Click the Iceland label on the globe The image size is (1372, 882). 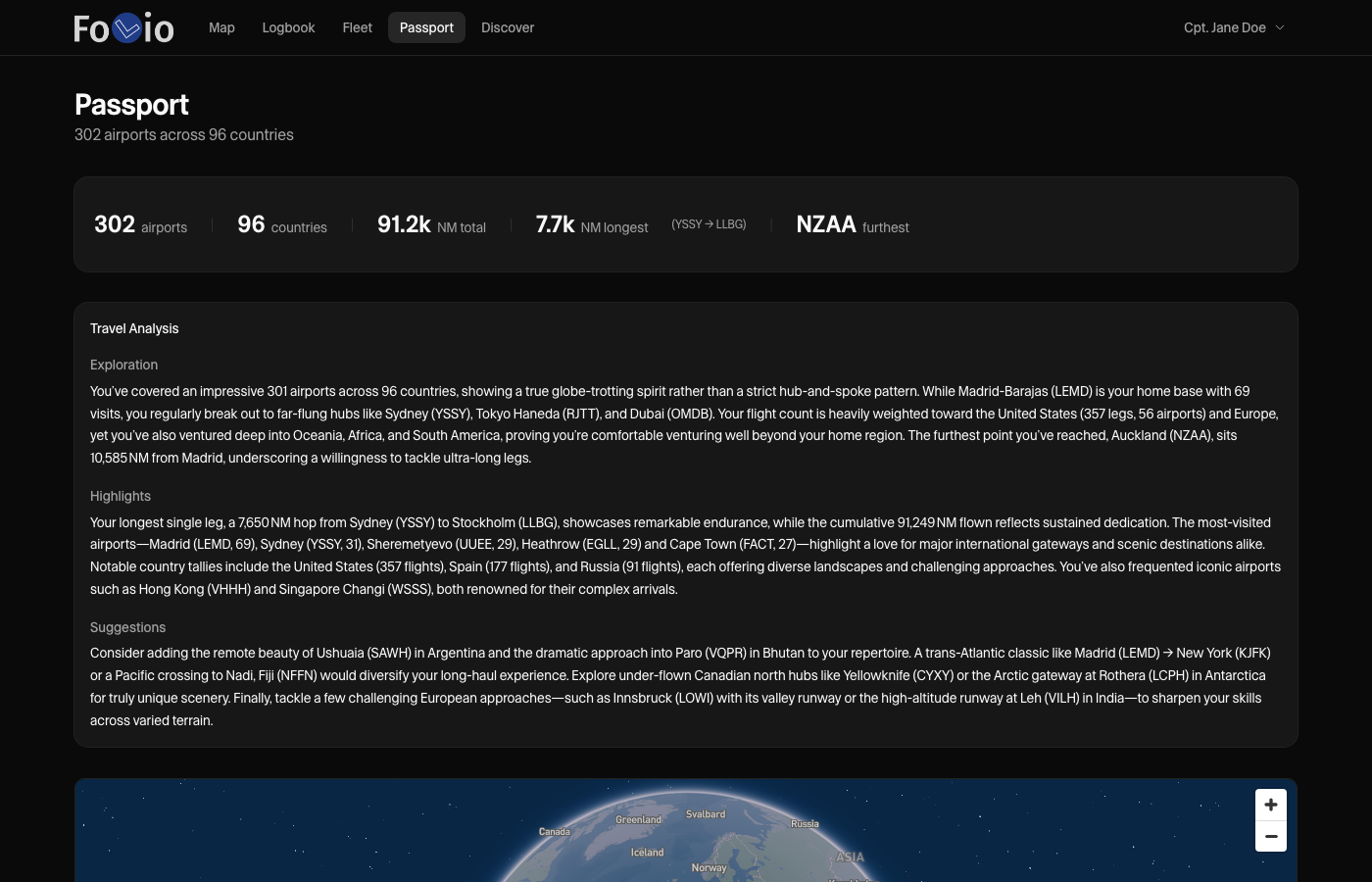(x=647, y=853)
